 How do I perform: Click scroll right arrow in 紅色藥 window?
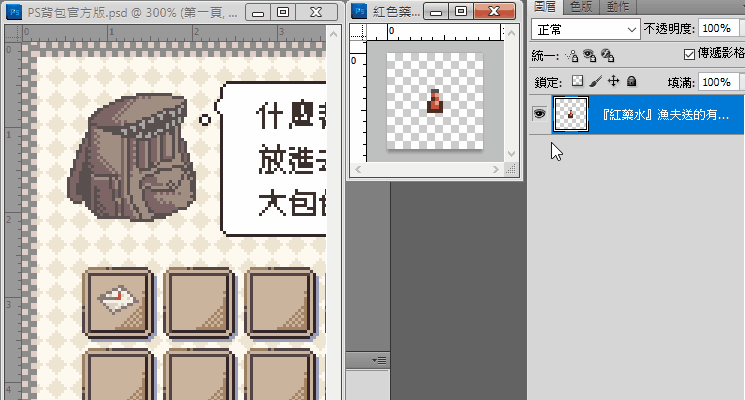[x=496, y=169]
